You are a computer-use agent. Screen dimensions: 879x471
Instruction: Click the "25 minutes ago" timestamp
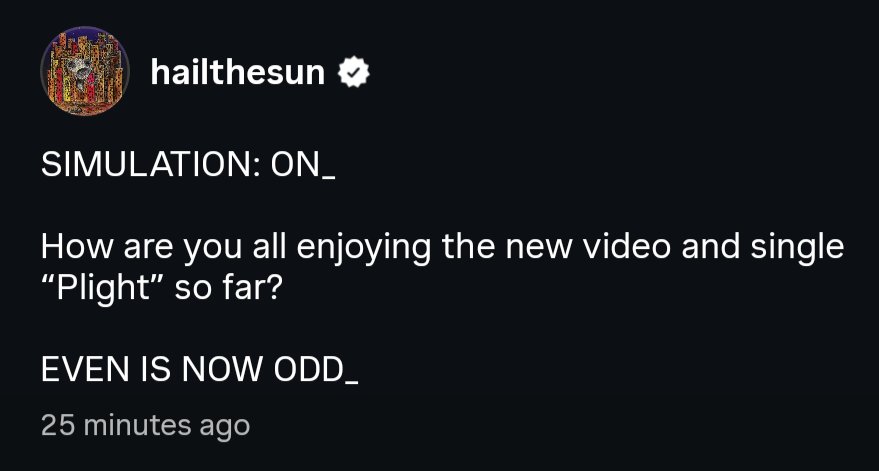pyautogui.click(x=145, y=426)
